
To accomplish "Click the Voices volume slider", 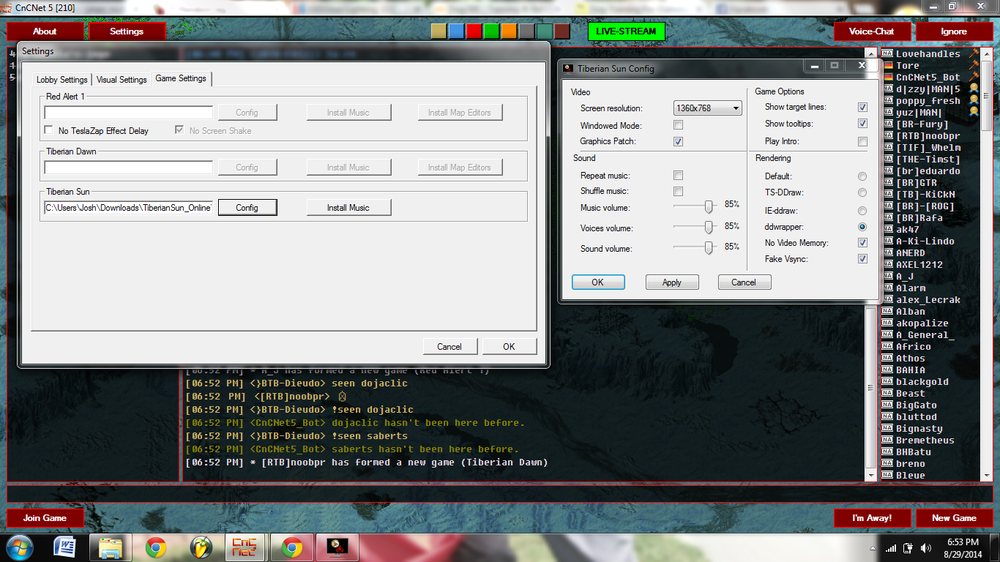I will 695,227.
